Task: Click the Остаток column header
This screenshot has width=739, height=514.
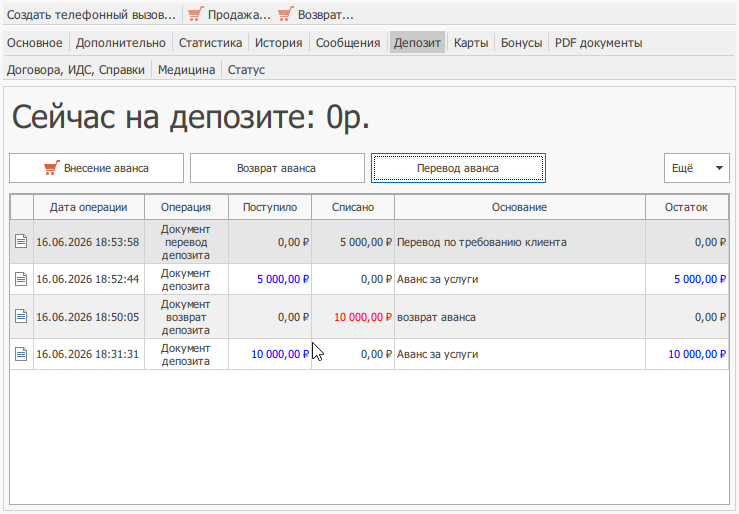Action: point(687,207)
